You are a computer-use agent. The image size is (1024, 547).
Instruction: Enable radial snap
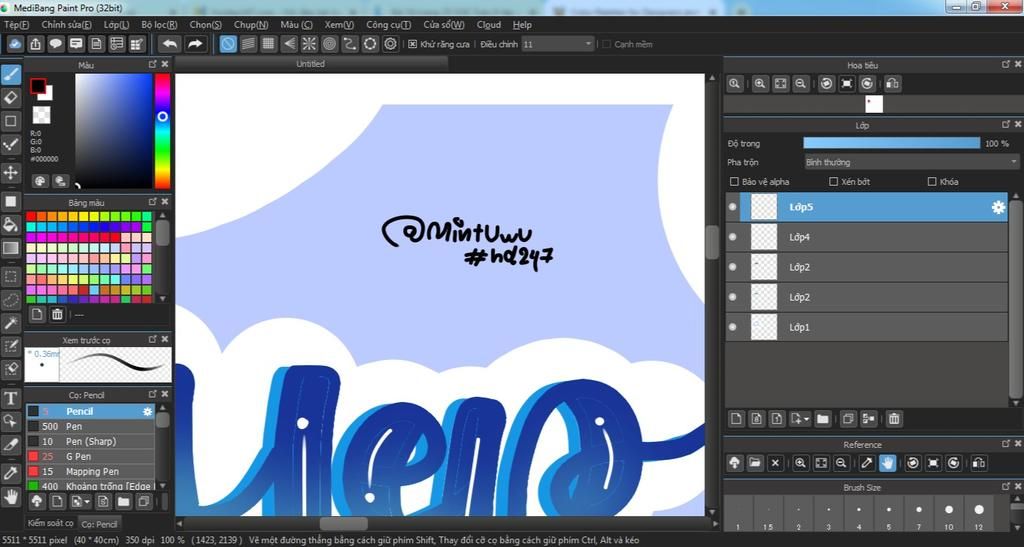pos(309,44)
